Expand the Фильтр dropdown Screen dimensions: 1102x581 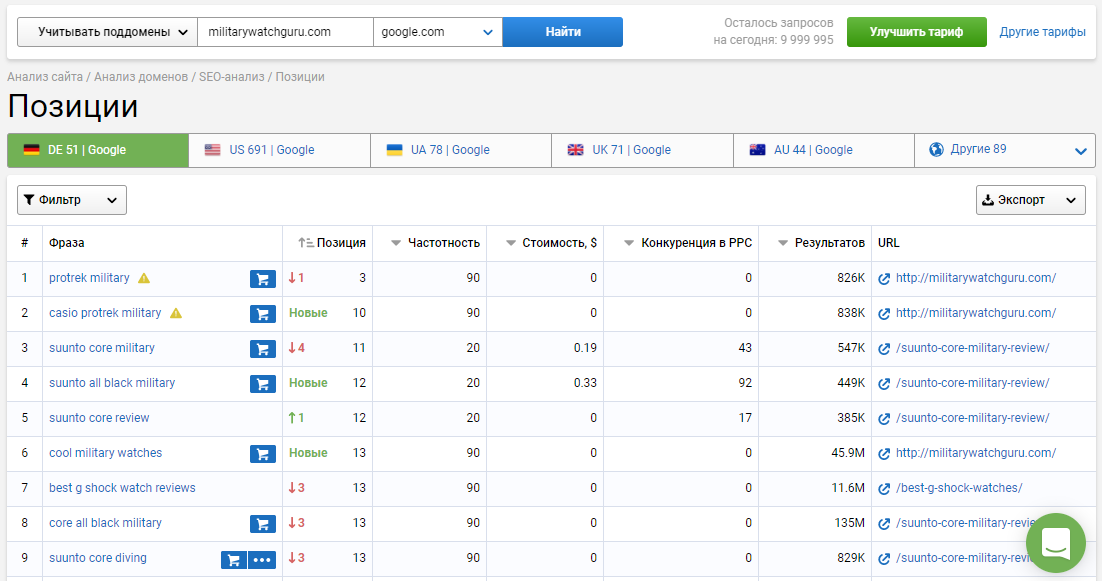click(72, 200)
